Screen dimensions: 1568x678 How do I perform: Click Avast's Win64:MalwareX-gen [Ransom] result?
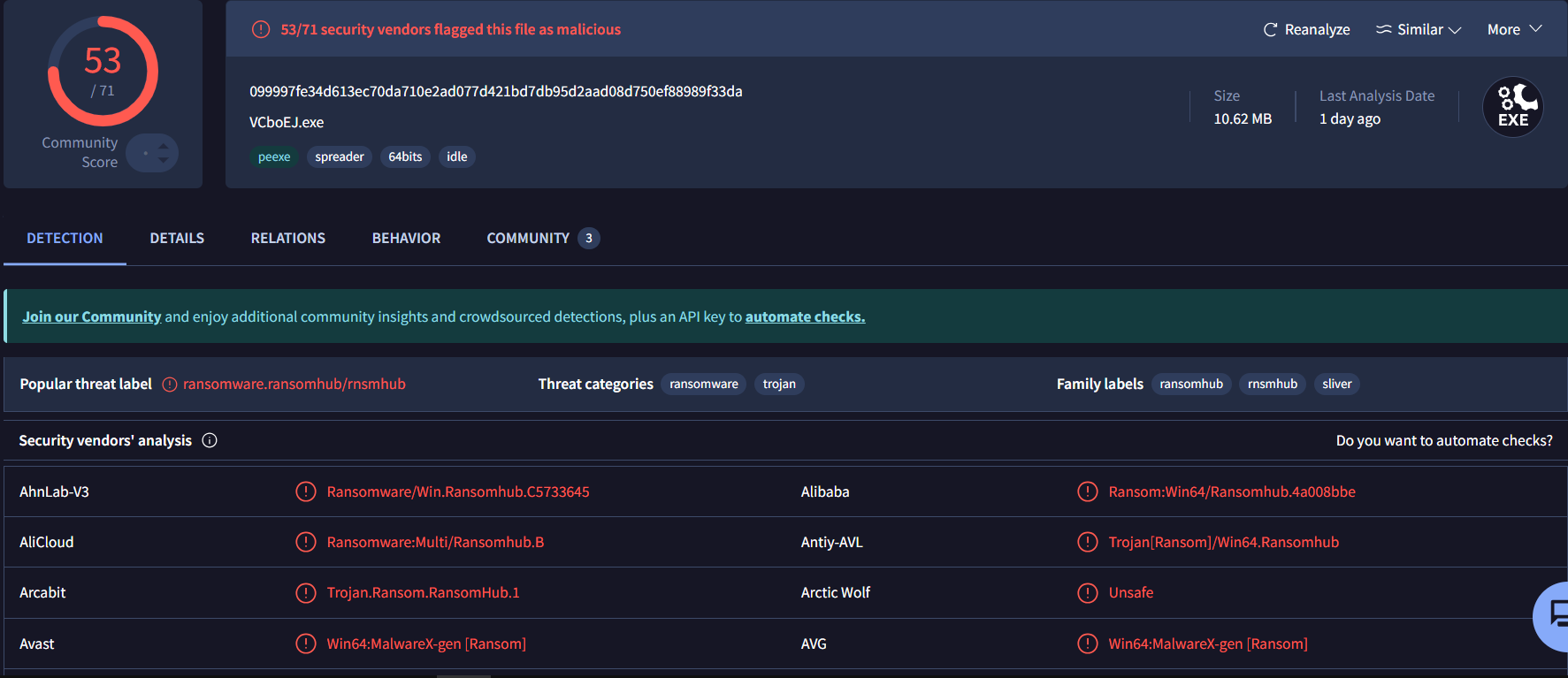tap(426, 644)
